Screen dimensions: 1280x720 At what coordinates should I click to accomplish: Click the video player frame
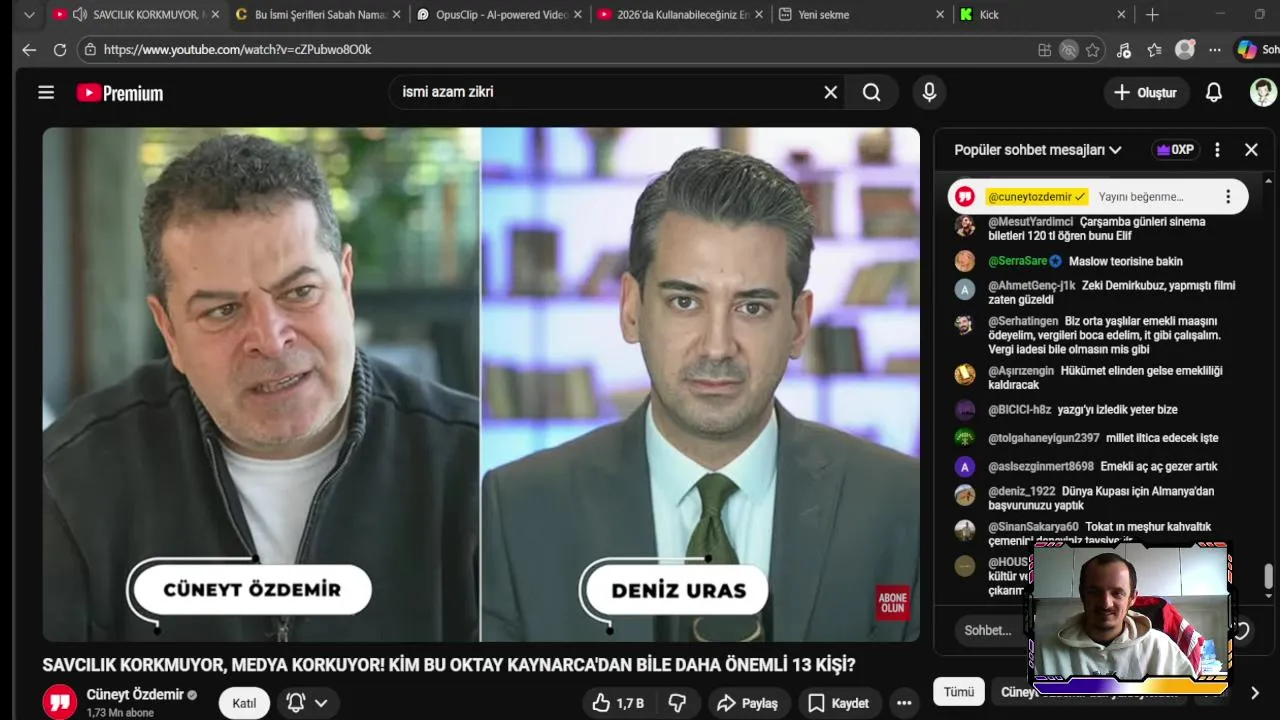tap(481, 384)
